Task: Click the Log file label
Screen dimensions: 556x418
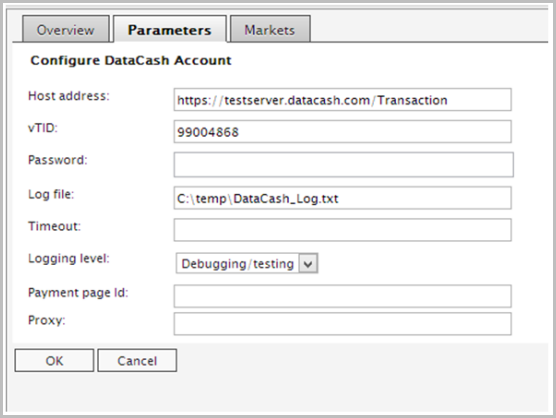Action: point(51,194)
